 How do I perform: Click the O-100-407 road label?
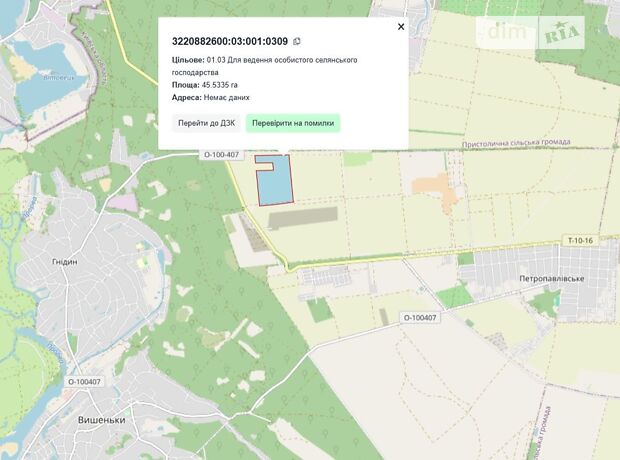(x=221, y=155)
